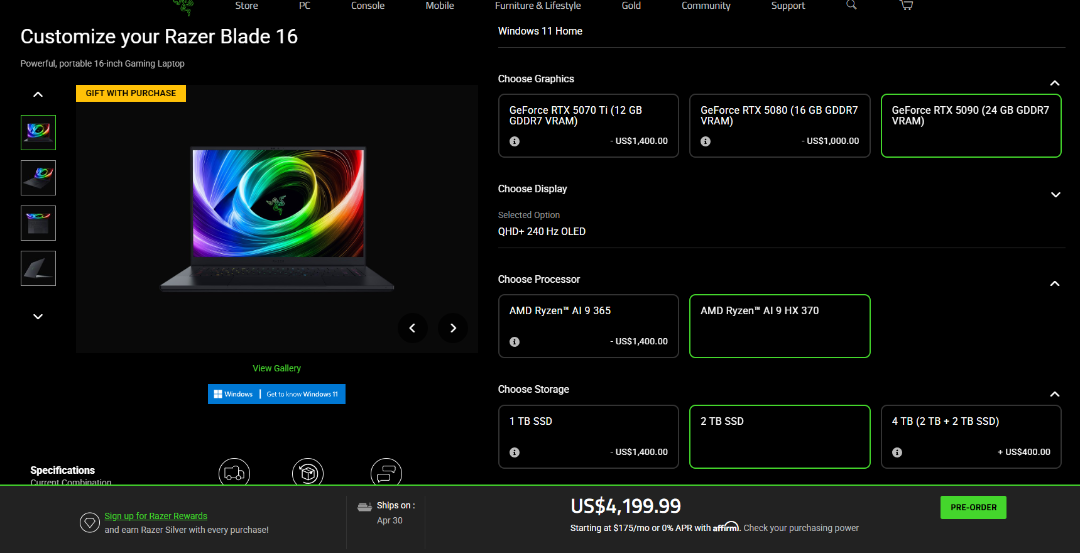Viewport: 1080px width, 553px height.
Task: Show previous thumbnails with up chevron
Action: pos(39,94)
